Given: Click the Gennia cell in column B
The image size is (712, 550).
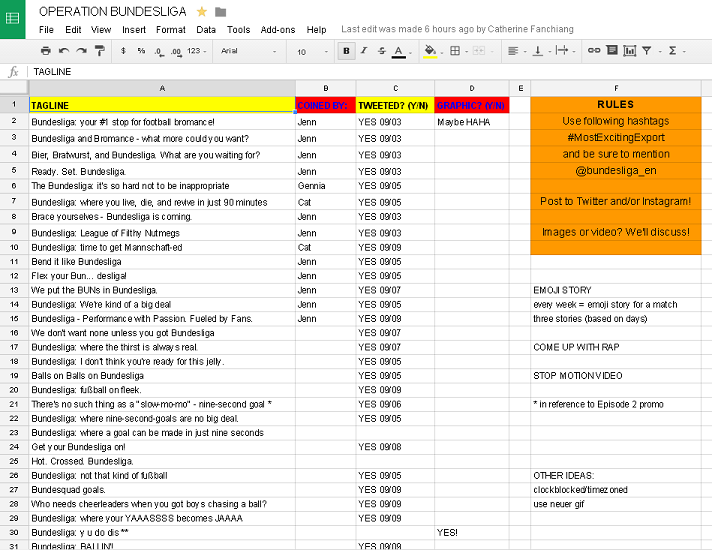Looking at the screenshot, I should click(326, 186).
